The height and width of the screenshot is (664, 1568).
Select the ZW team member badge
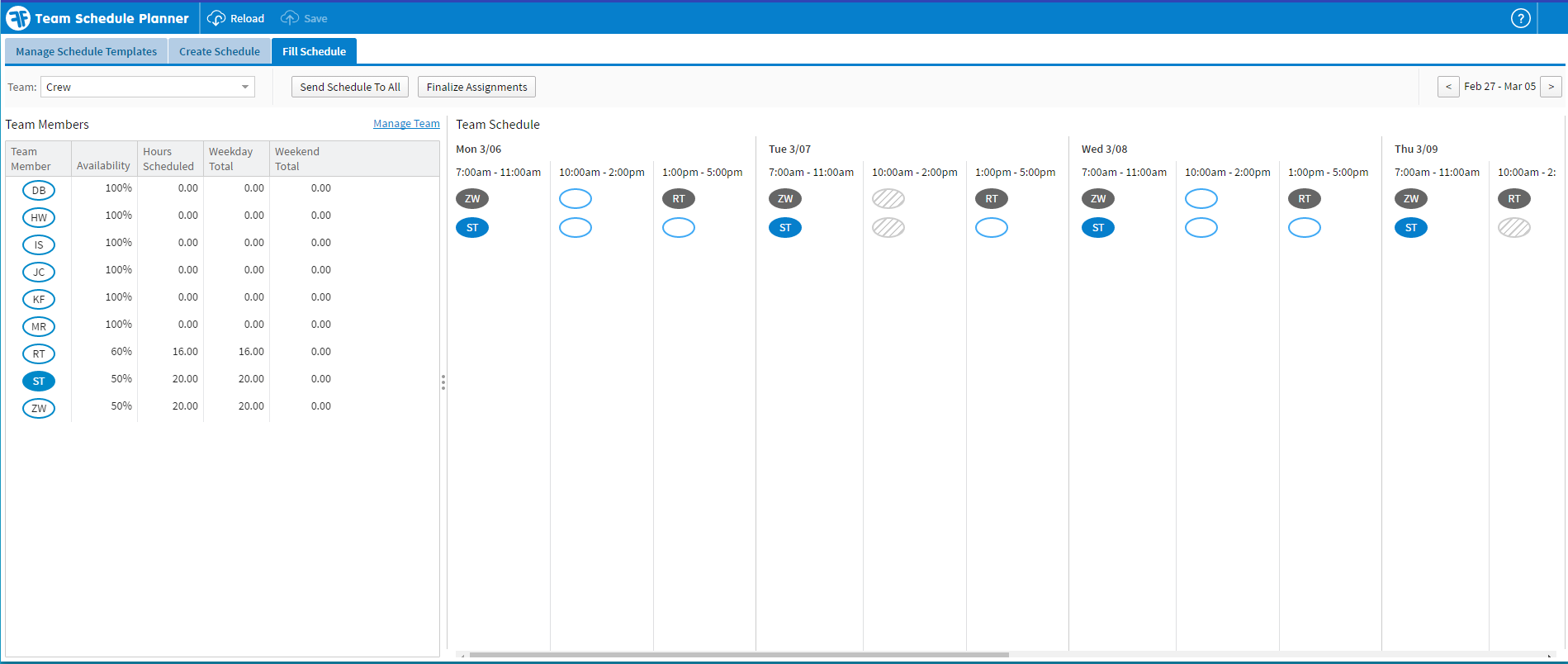tap(39, 409)
